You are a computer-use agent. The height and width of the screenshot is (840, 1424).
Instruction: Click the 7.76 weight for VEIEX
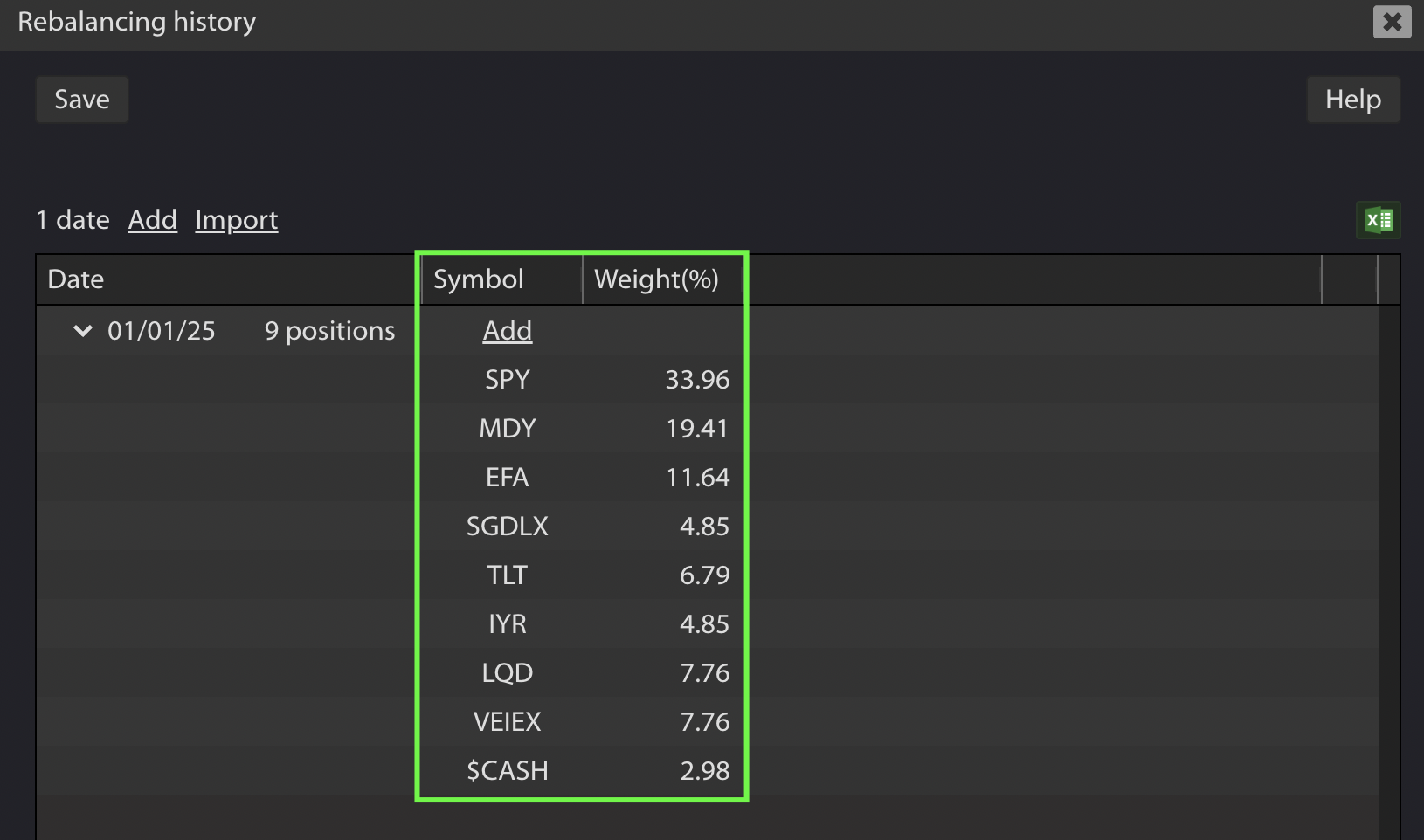tap(704, 722)
